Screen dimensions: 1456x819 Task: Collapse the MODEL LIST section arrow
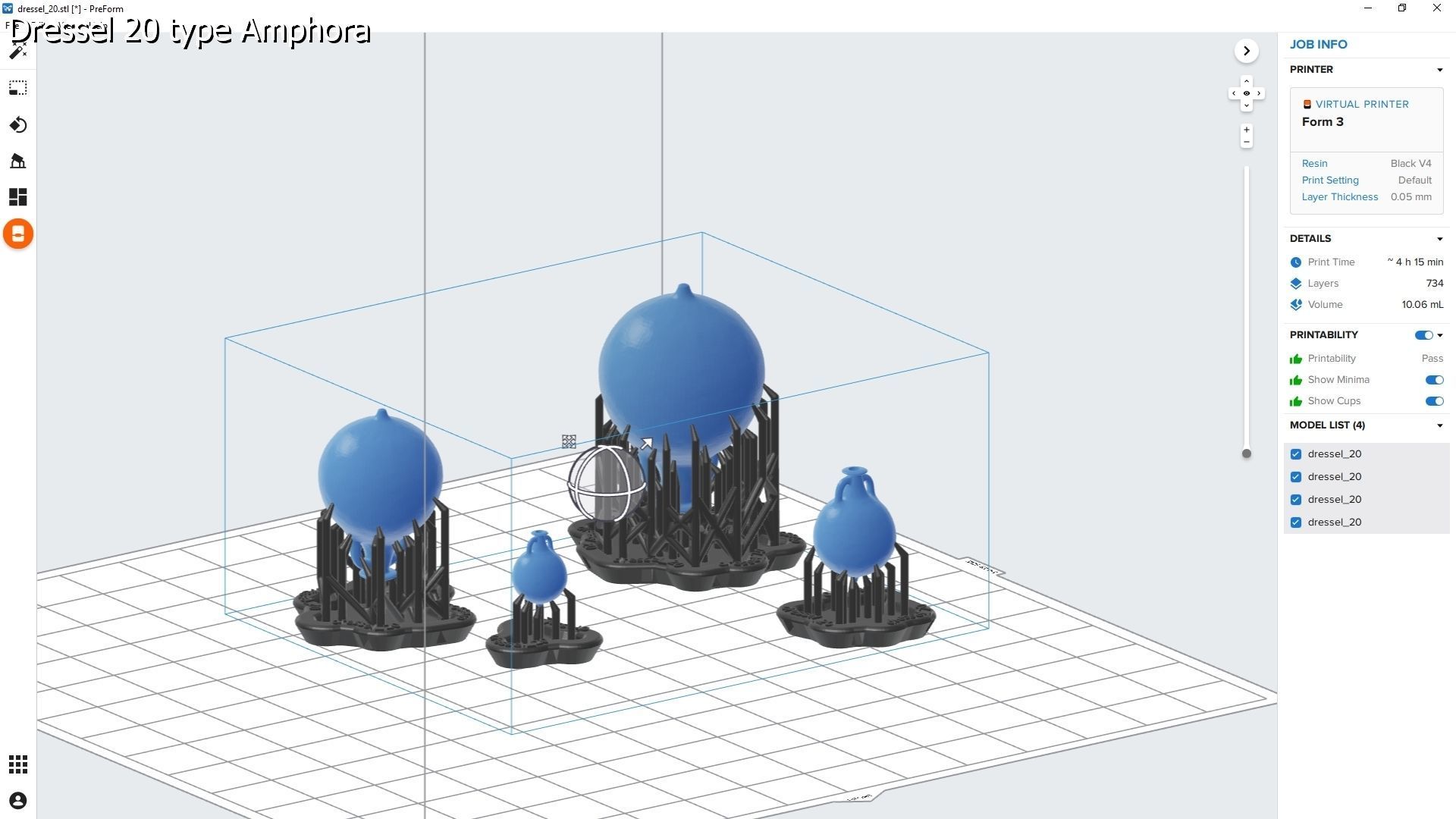pyautogui.click(x=1439, y=425)
